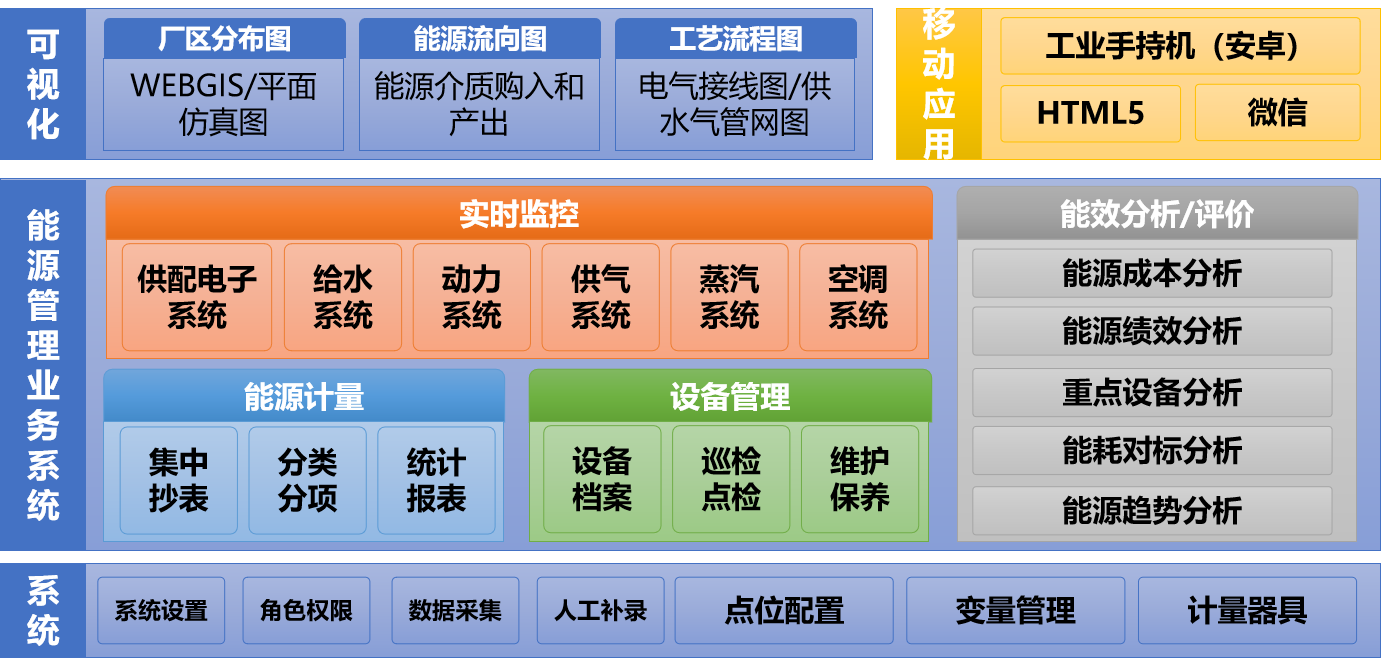Select the 统计报表 block
Screen dimensions: 1382x658
(436, 480)
